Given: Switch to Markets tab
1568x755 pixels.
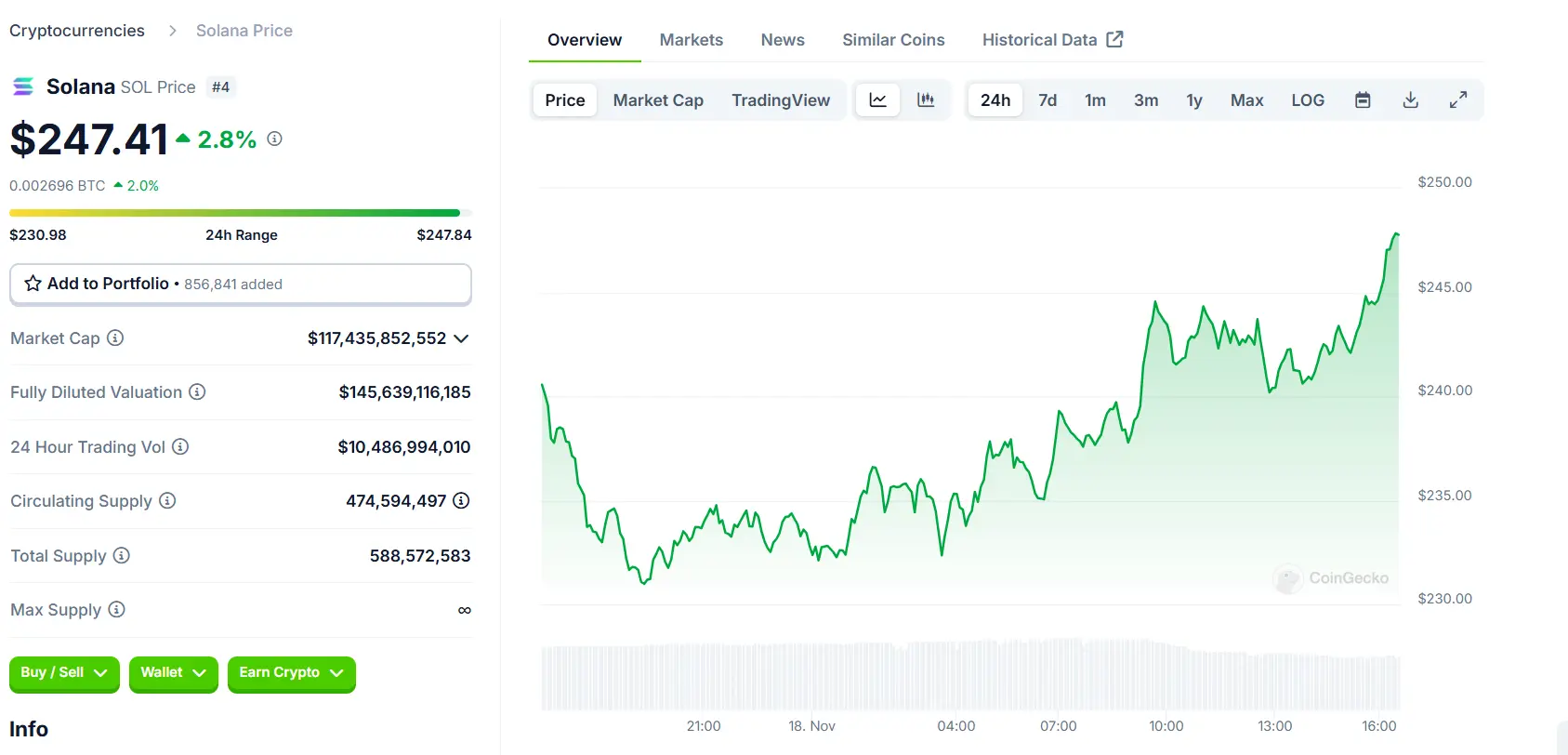Looking at the screenshot, I should [692, 40].
